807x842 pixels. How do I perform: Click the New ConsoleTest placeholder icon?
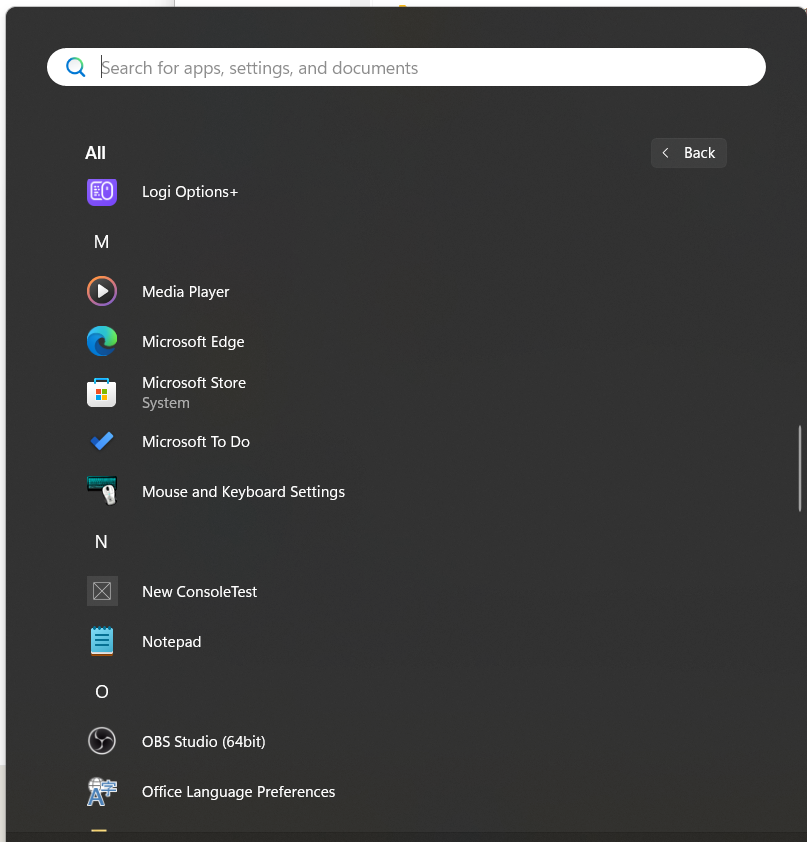(102, 591)
